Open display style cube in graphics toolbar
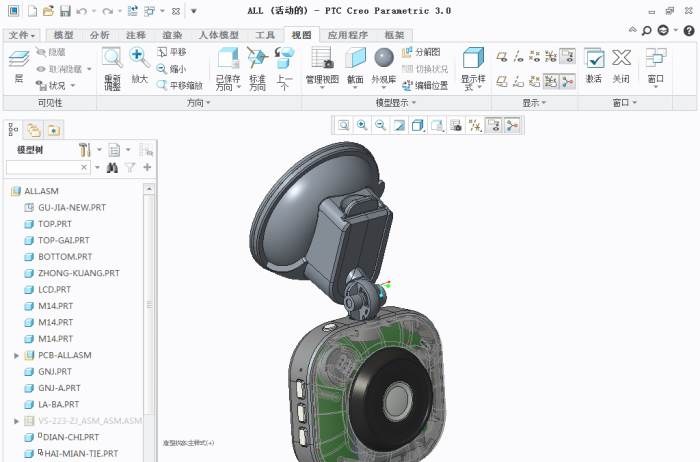Image resolution: width=700 pixels, height=462 pixels. (418, 125)
